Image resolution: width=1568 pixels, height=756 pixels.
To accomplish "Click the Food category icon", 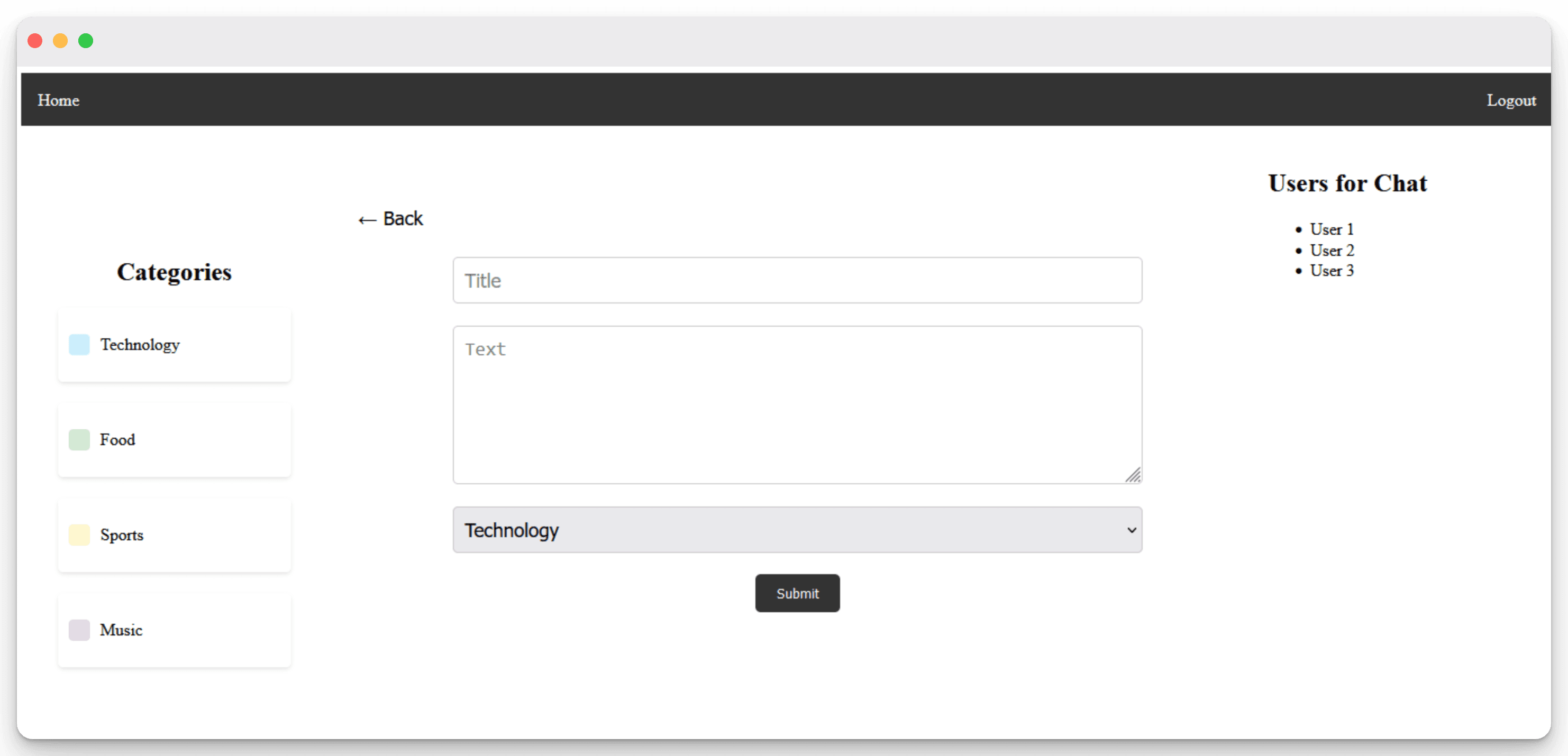I will coord(79,440).
